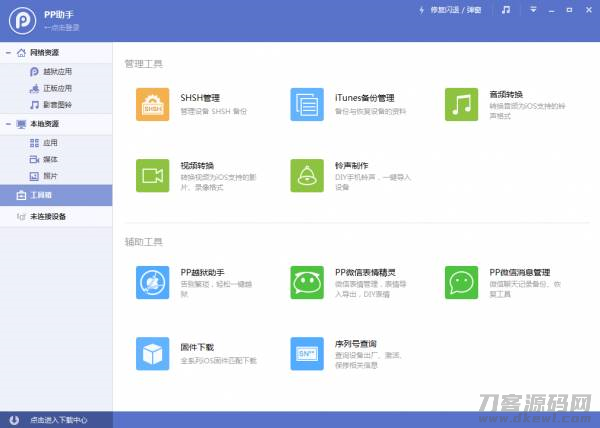Image resolution: width=600 pixels, height=428 pixels.
Task: Maximize the PP助手 window
Action: tap(569, 10)
